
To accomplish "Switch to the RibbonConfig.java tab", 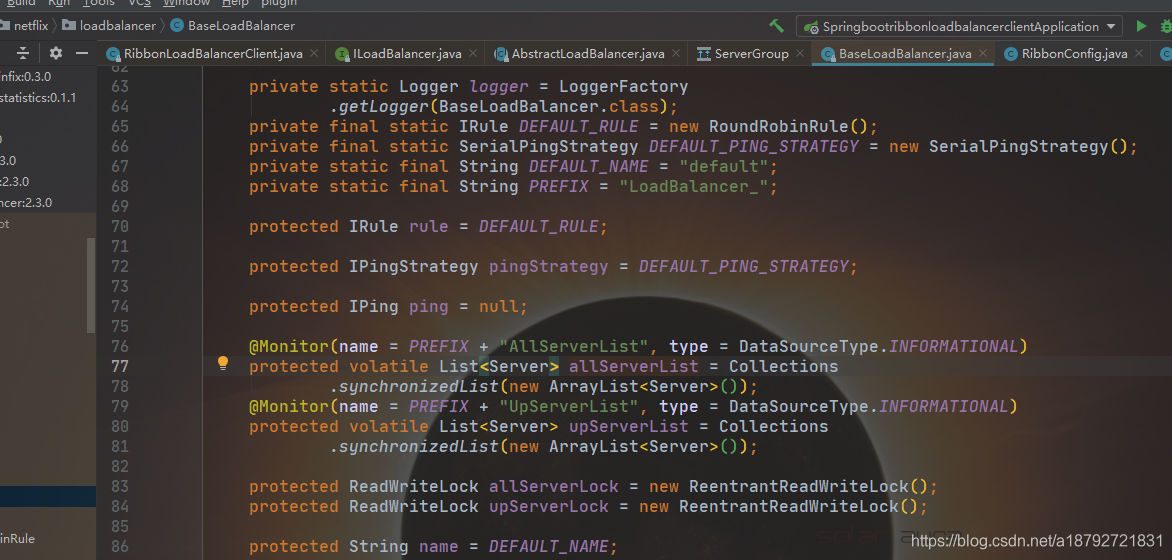I will (1073, 54).
